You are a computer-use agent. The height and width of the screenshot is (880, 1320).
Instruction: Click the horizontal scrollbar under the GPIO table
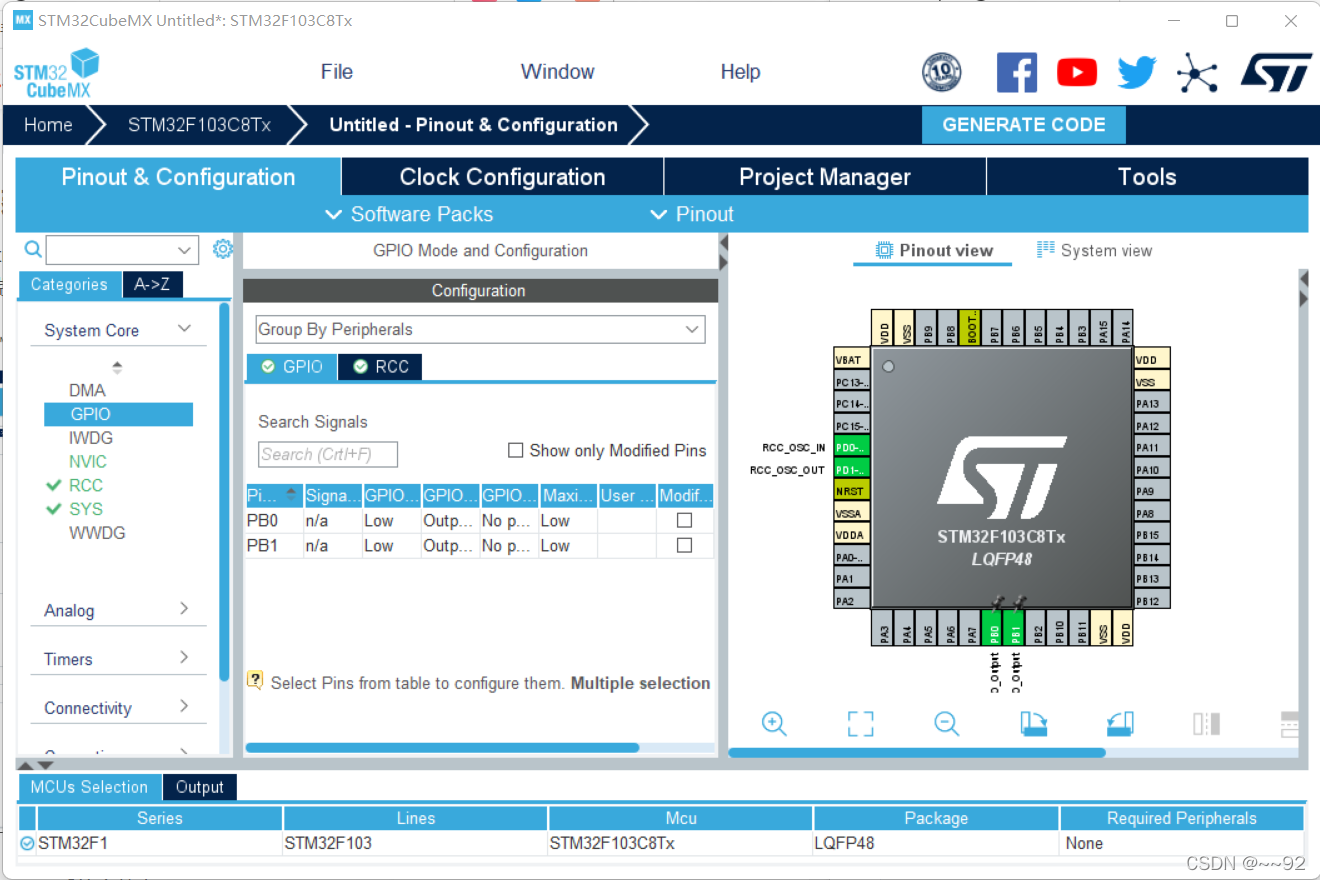tap(442, 747)
